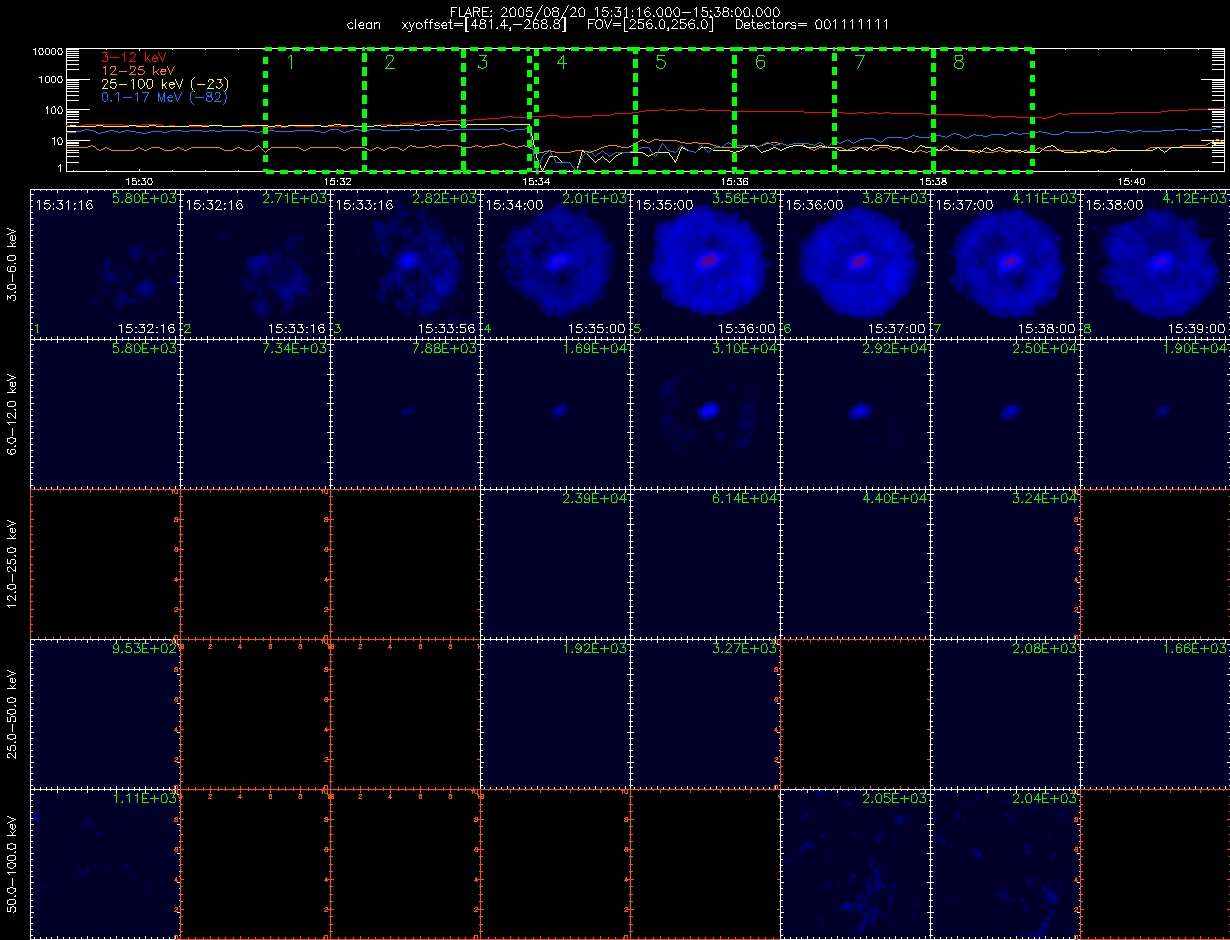Click the '15:34' time axis tick label
Image resolution: width=1230 pixels, height=940 pixels.
click(536, 181)
